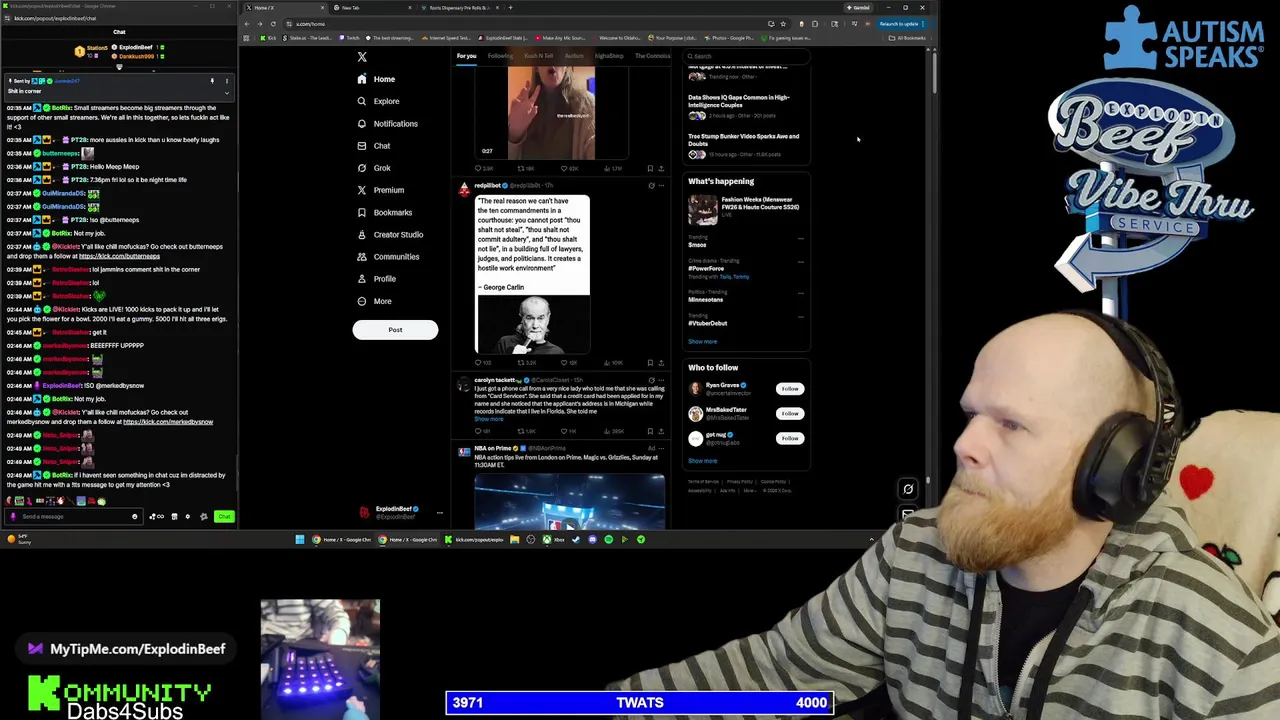
Task: Open the Kick bookmark
Action: [268, 38]
